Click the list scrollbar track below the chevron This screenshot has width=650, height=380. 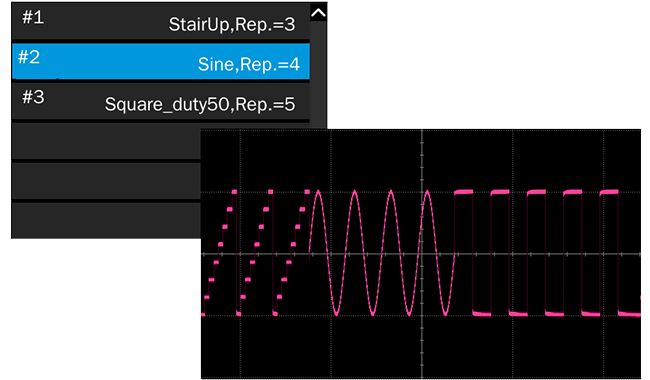click(x=318, y=75)
